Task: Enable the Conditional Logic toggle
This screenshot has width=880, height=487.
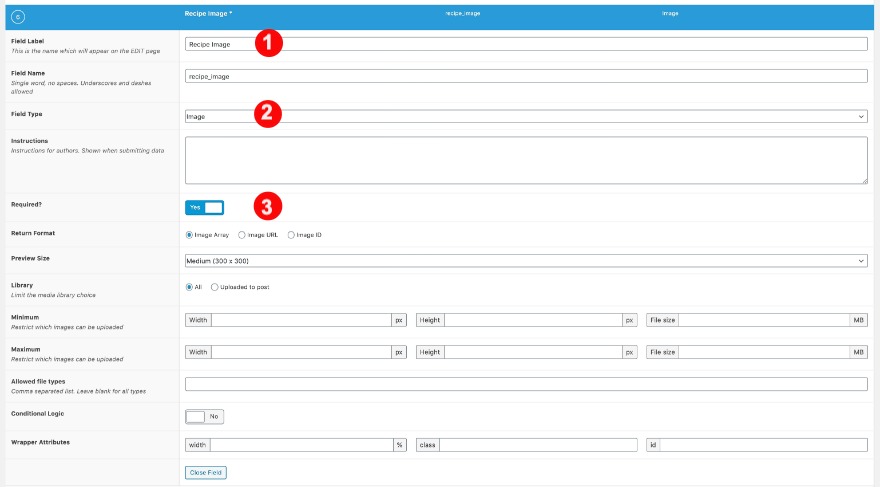Action: click(x=204, y=416)
